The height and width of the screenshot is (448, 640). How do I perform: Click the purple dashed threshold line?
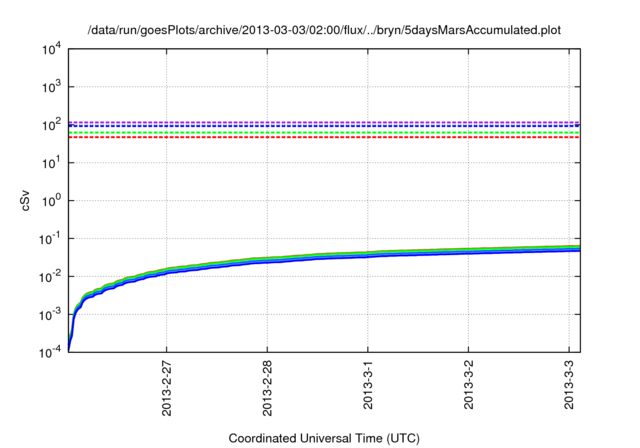pos(324,122)
